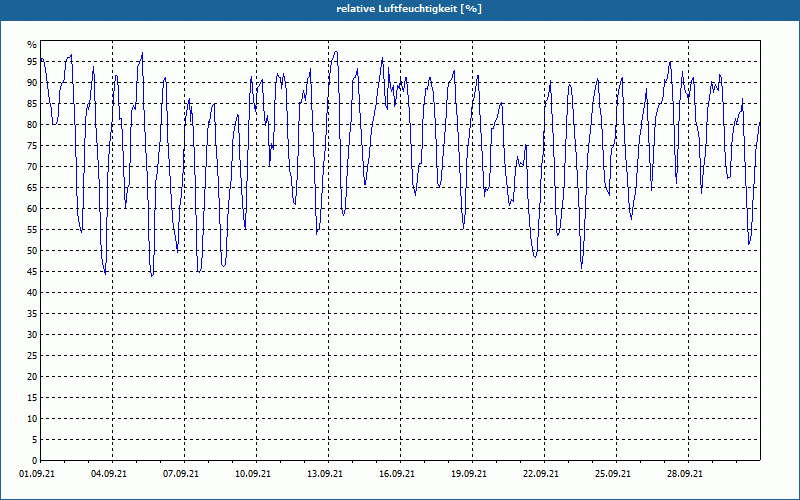Viewport: 800px width, 500px height.
Task: Click the y-axis label '50'
Action: (32, 251)
